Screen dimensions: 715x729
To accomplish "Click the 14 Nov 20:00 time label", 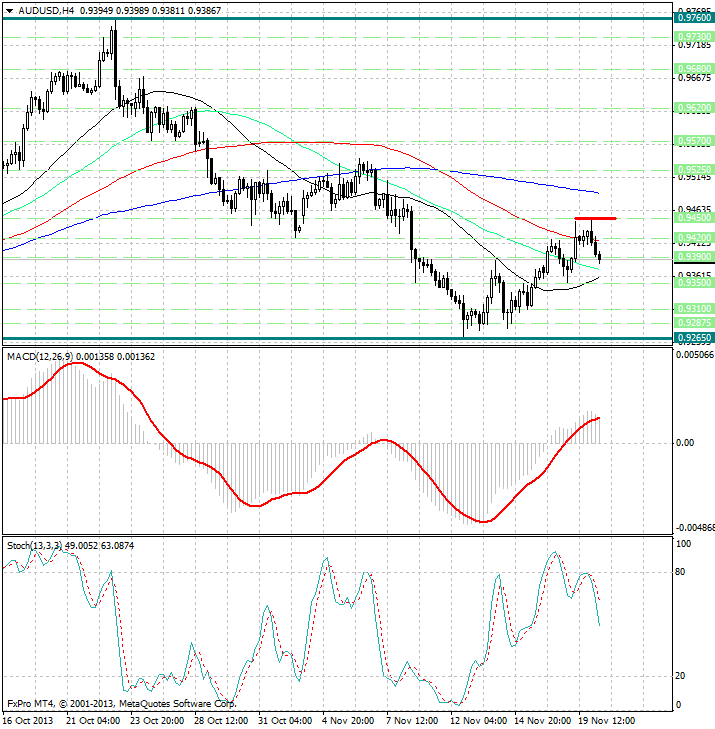I will coord(543,720).
